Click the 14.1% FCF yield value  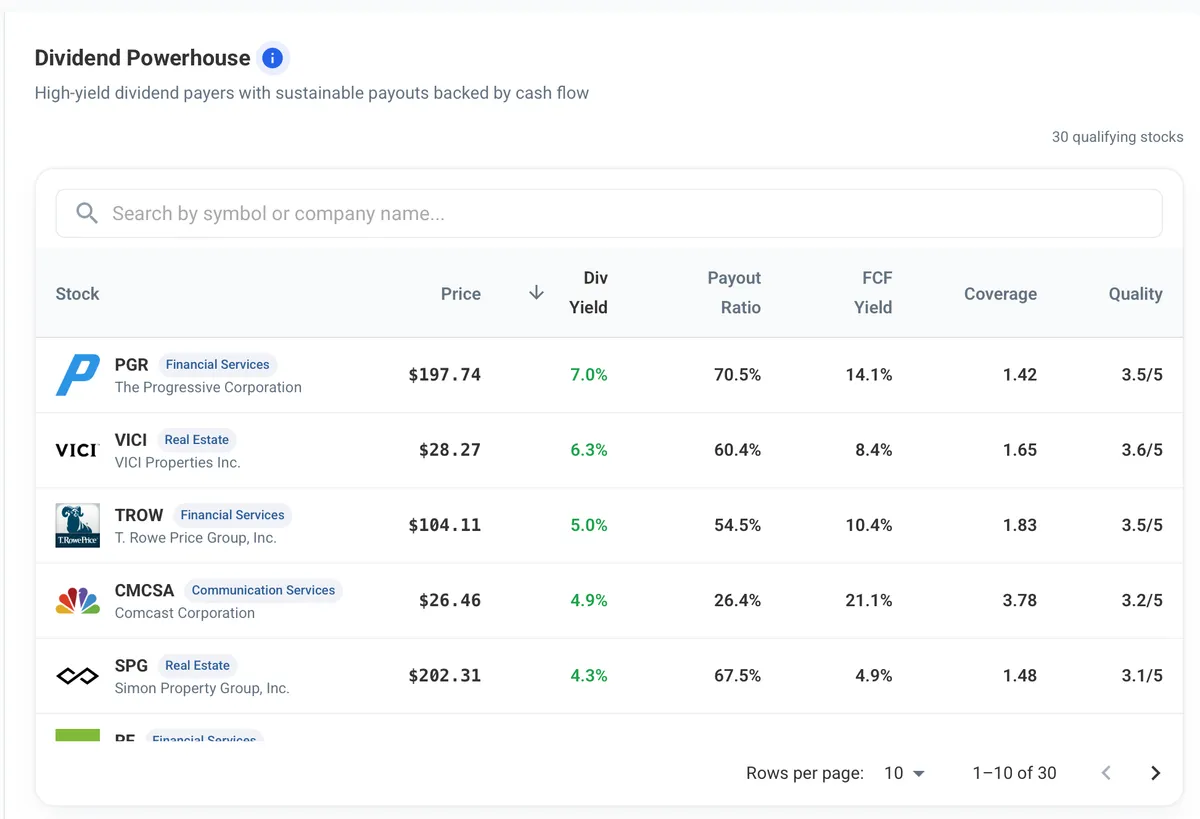click(869, 375)
